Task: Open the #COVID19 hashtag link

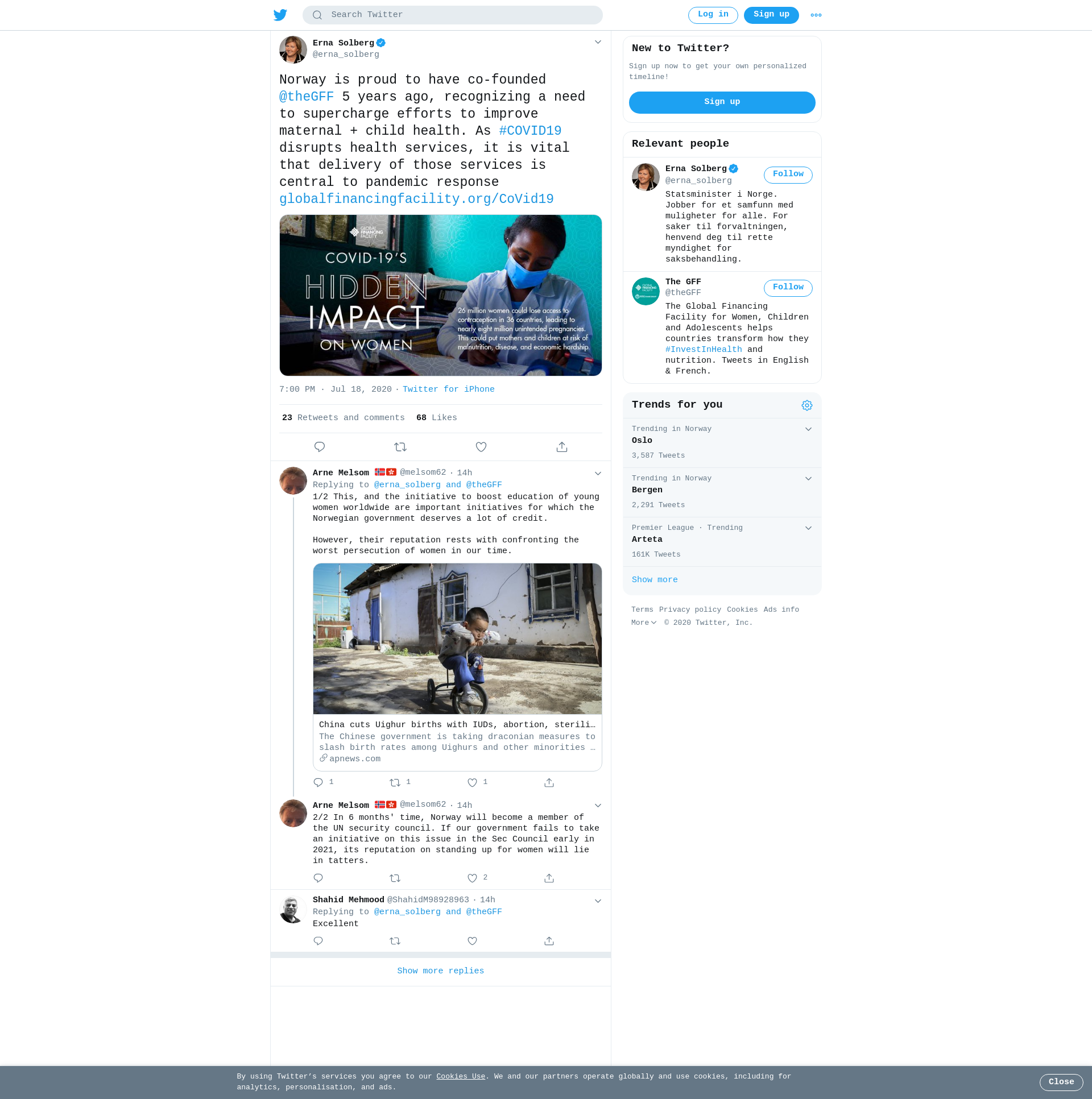Action: coord(530,131)
